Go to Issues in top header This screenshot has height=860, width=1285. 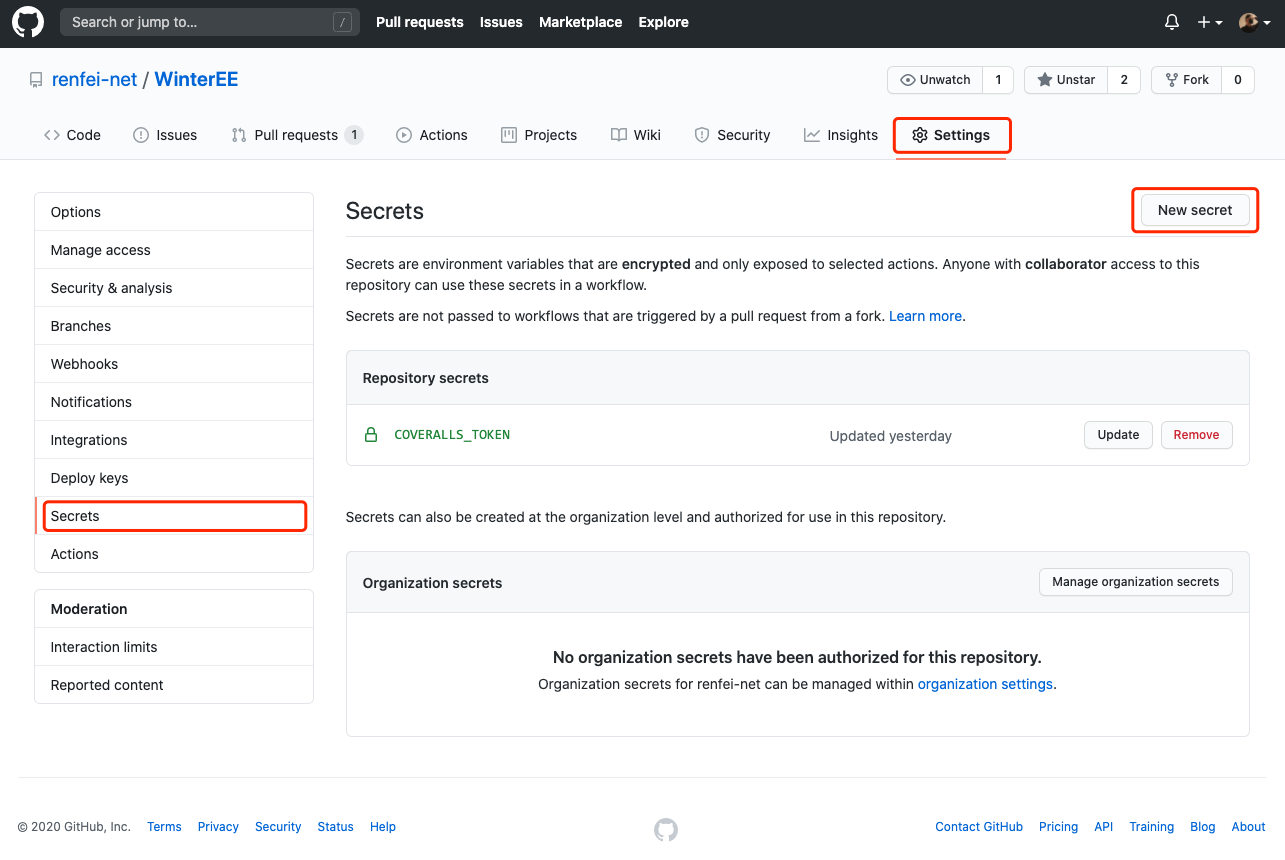click(501, 22)
